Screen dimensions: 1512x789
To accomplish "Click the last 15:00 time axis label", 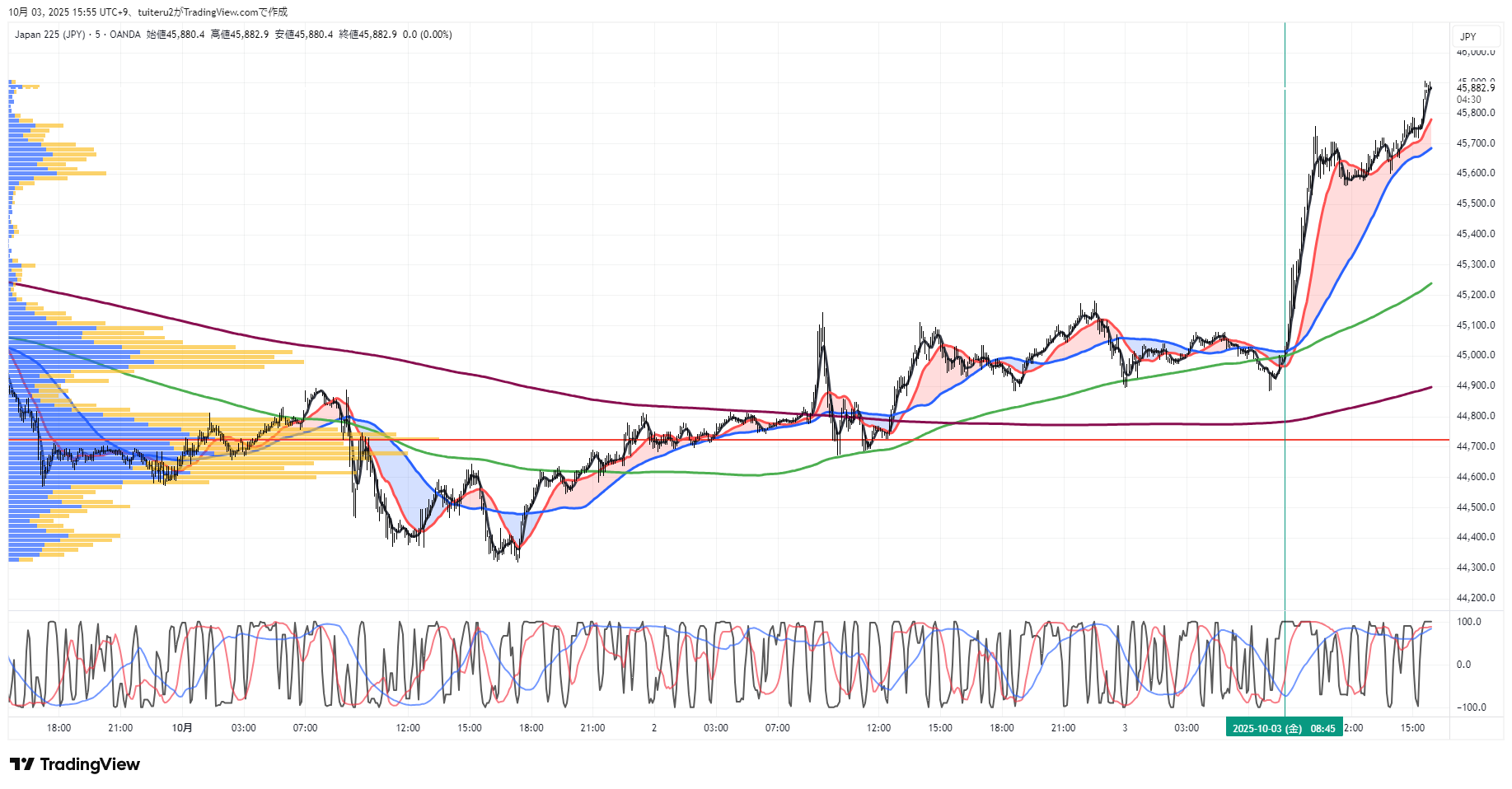I will coord(1412,728).
